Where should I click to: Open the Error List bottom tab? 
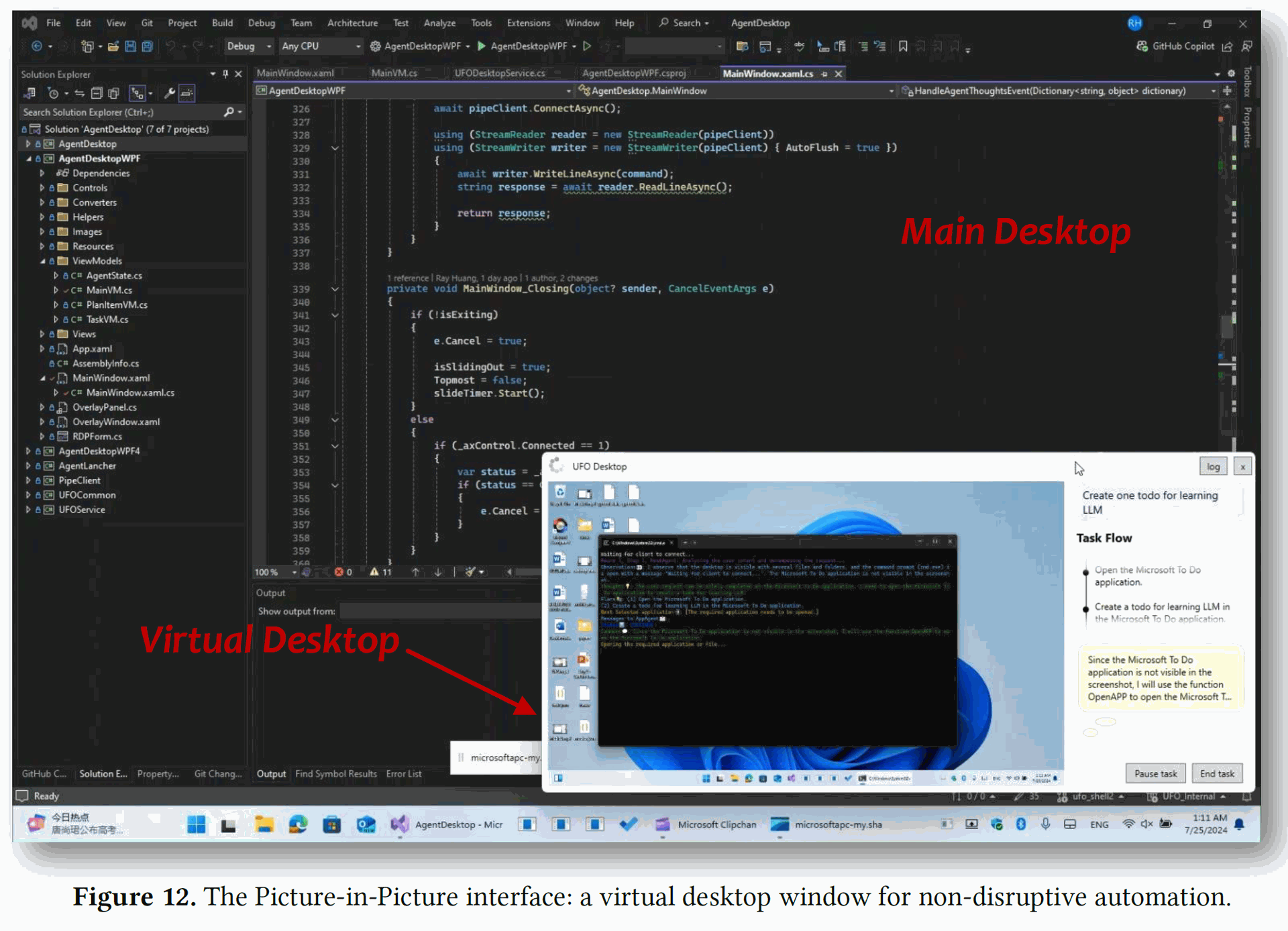click(x=403, y=774)
